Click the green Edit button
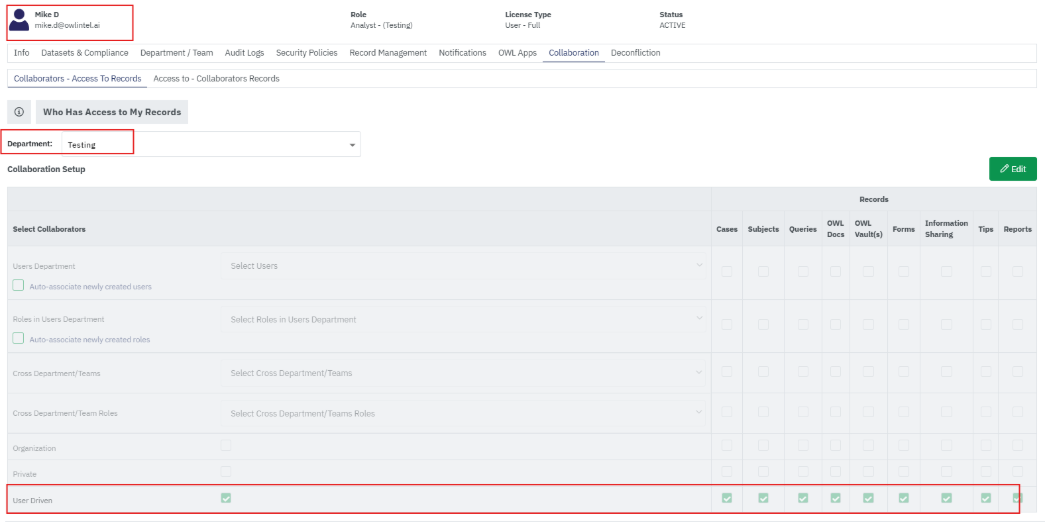The height and width of the screenshot is (522, 1045). (x=1012, y=169)
